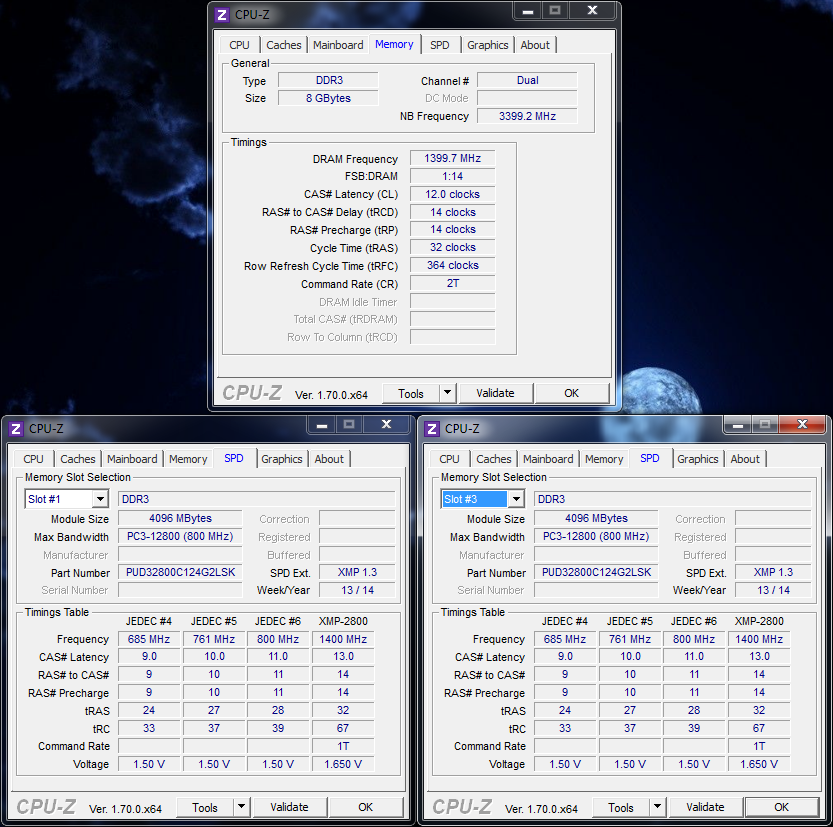Open Graphics tab in top Memory window
The width and height of the screenshot is (833, 827).
click(x=488, y=45)
